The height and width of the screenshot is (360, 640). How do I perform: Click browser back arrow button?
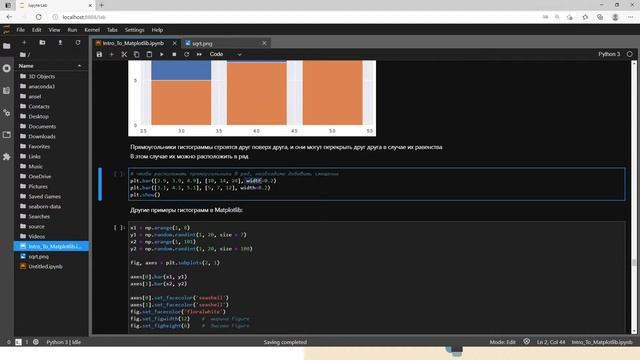point(9,17)
